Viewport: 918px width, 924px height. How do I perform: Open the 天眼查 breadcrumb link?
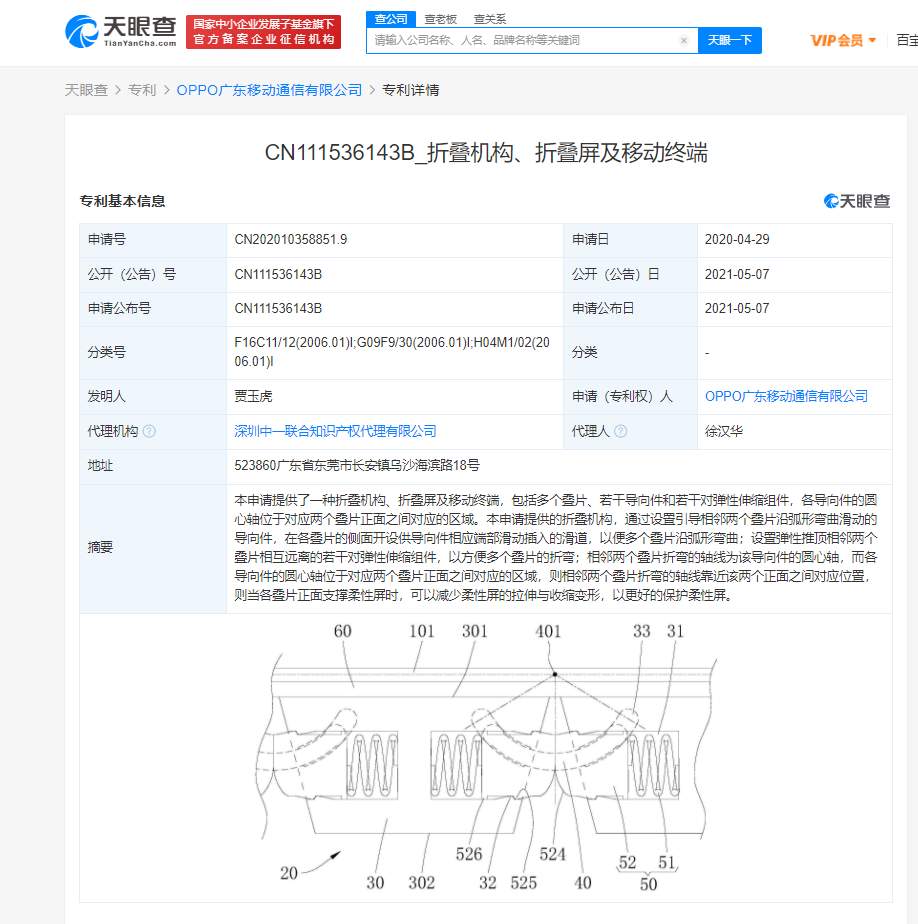86,90
